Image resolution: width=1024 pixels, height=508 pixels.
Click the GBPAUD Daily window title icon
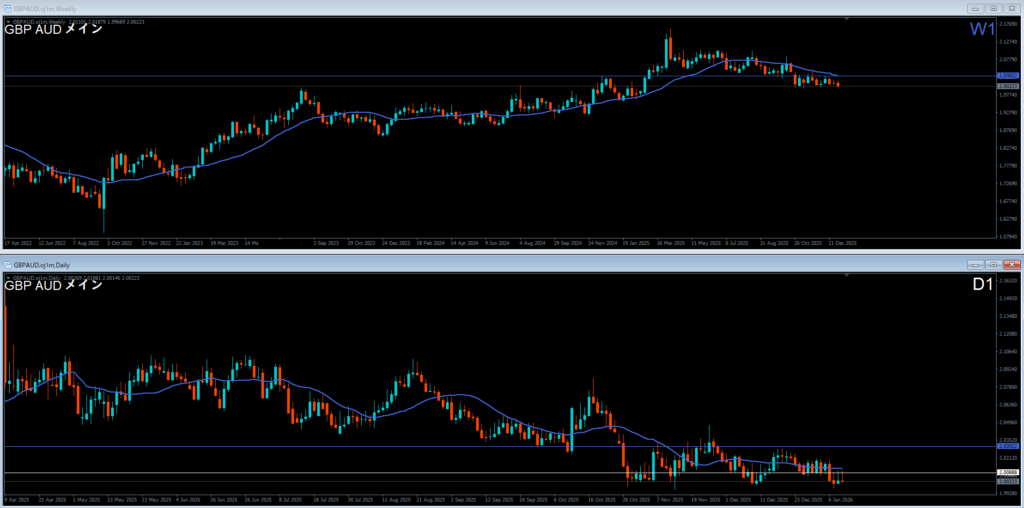click(x=8, y=264)
